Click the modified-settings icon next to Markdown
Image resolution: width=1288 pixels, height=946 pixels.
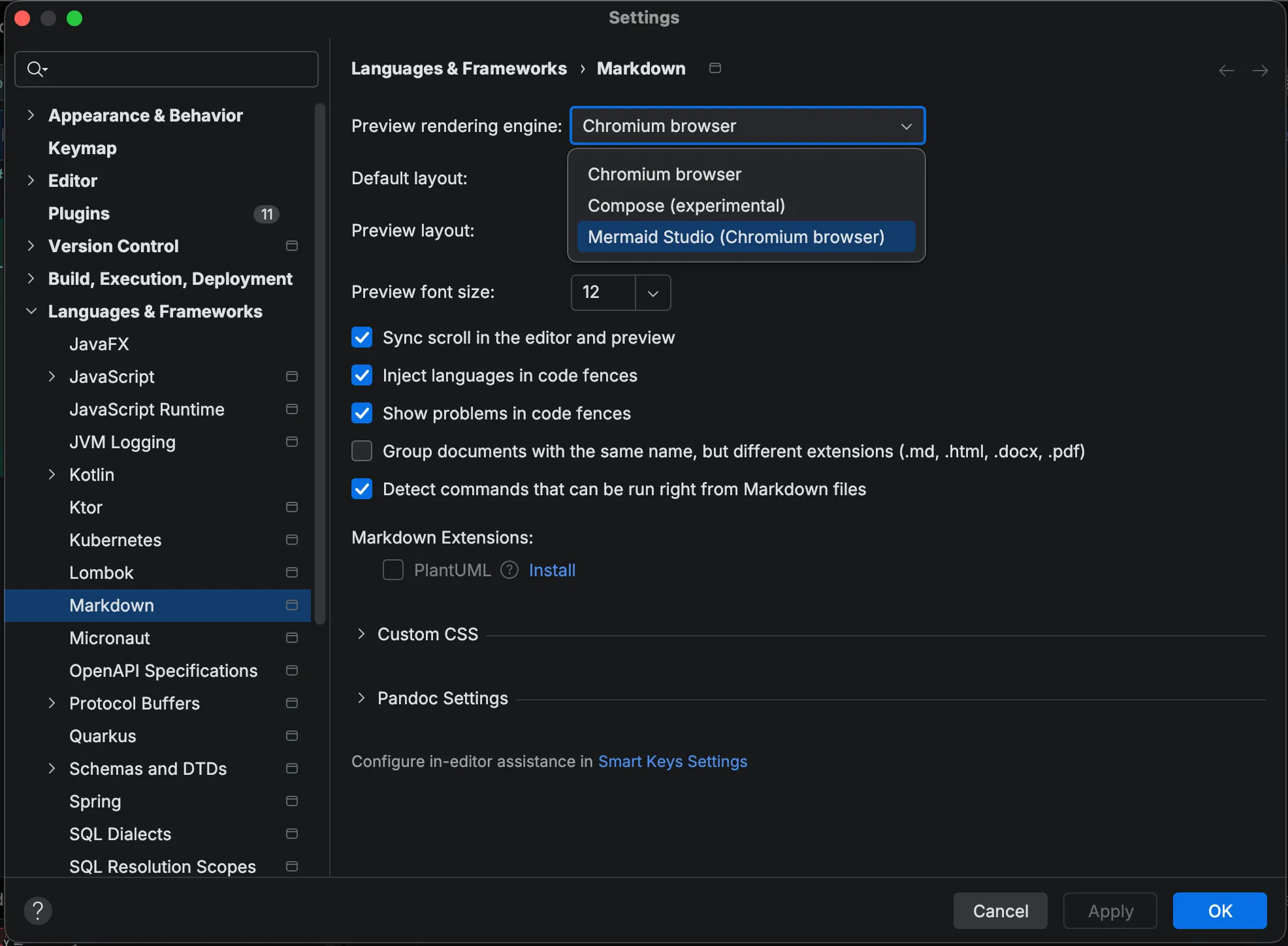(291, 605)
